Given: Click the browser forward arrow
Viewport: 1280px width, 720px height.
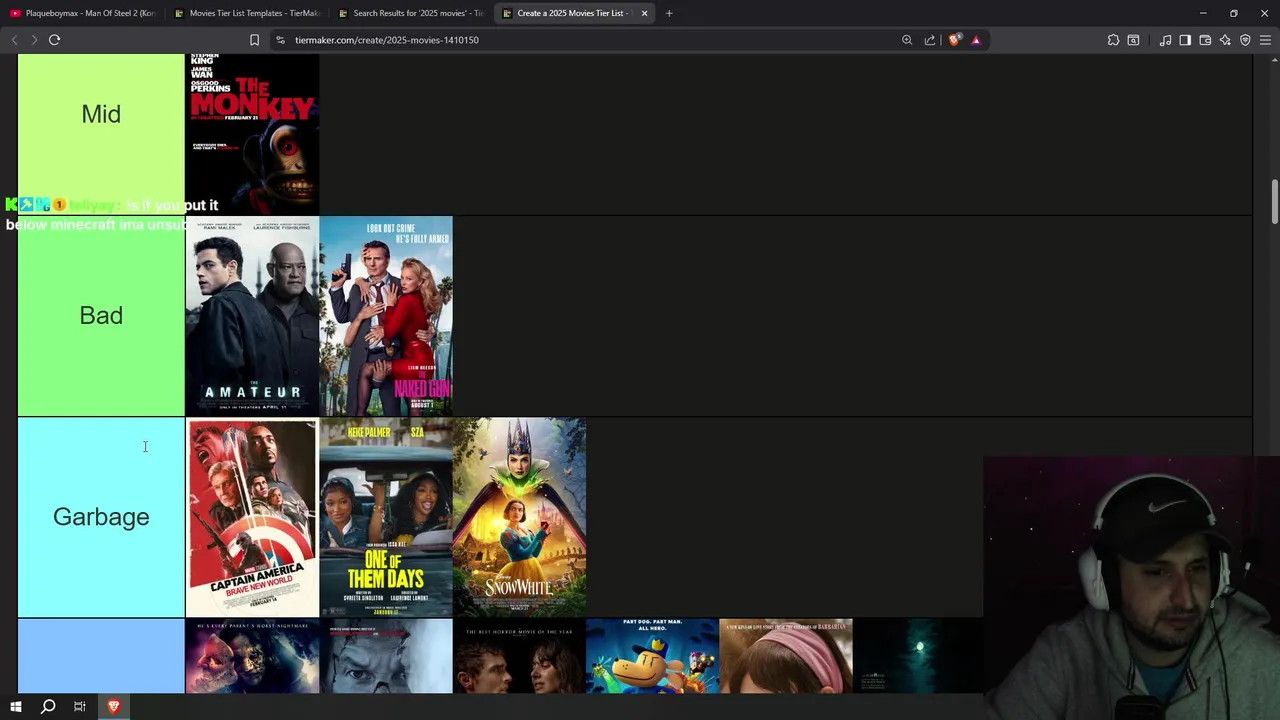Looking at the screenshot, I should tap(34, 40).
